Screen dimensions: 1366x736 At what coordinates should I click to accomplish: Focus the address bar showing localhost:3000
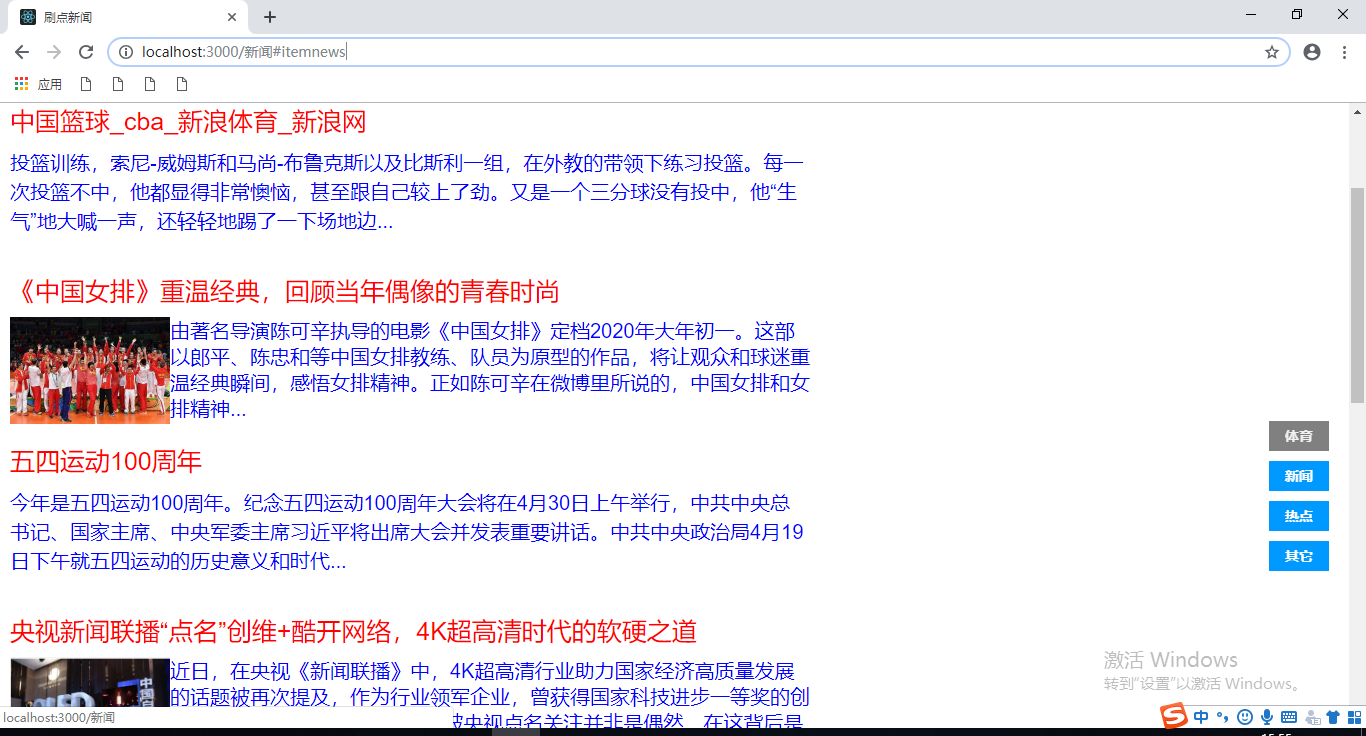[x=698, y=52]
